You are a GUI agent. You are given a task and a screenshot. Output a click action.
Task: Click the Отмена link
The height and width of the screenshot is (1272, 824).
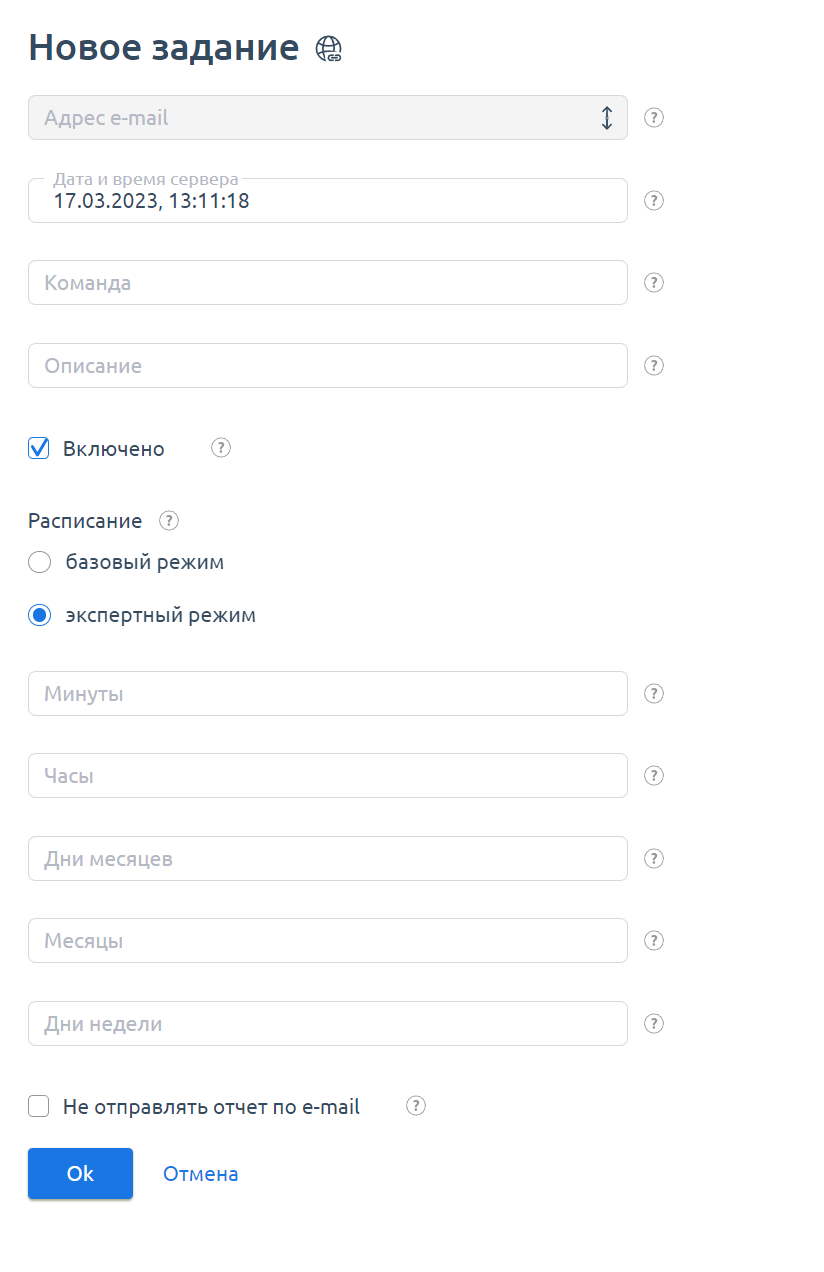[201, 1174]
